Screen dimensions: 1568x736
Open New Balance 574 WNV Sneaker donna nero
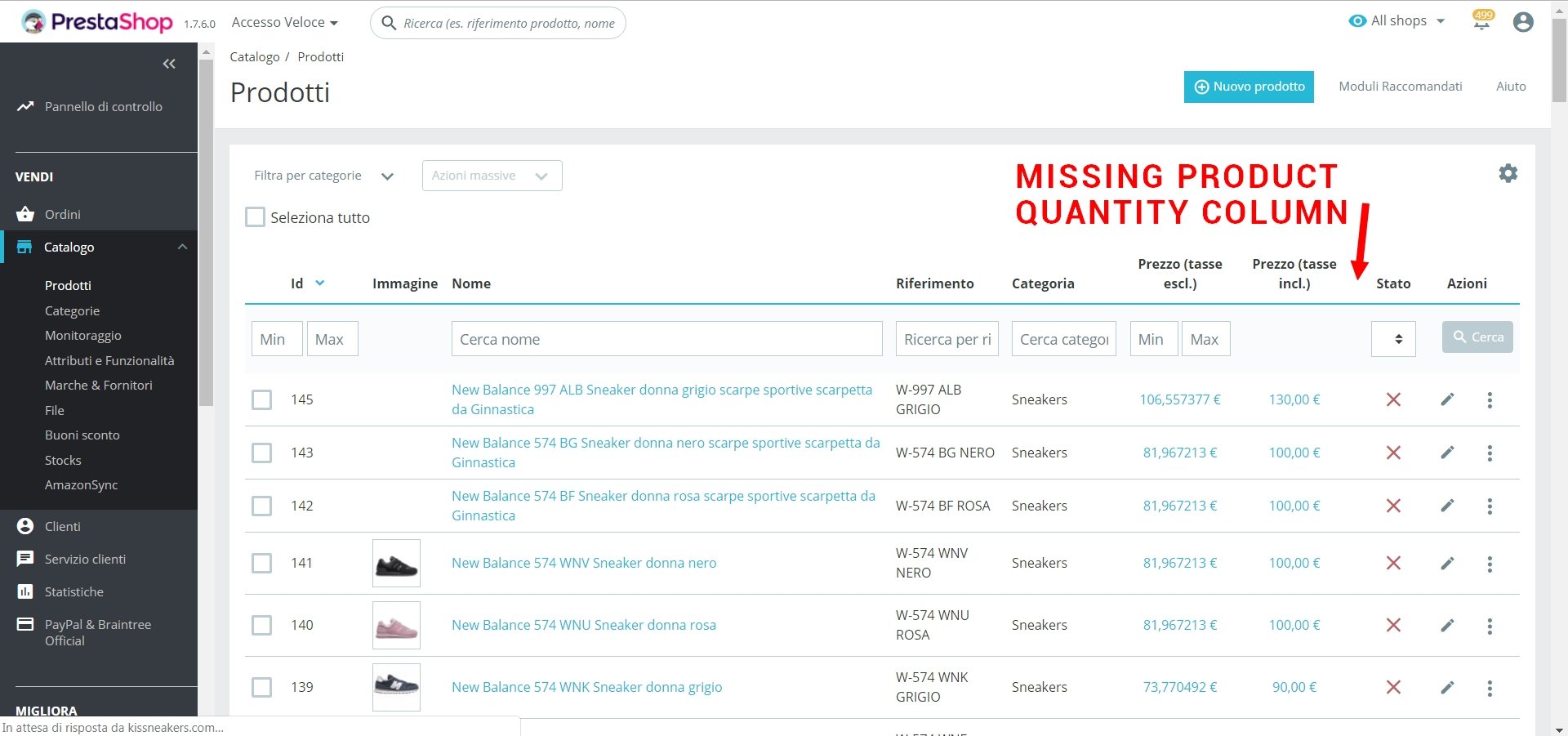click(x=584, y=563)
